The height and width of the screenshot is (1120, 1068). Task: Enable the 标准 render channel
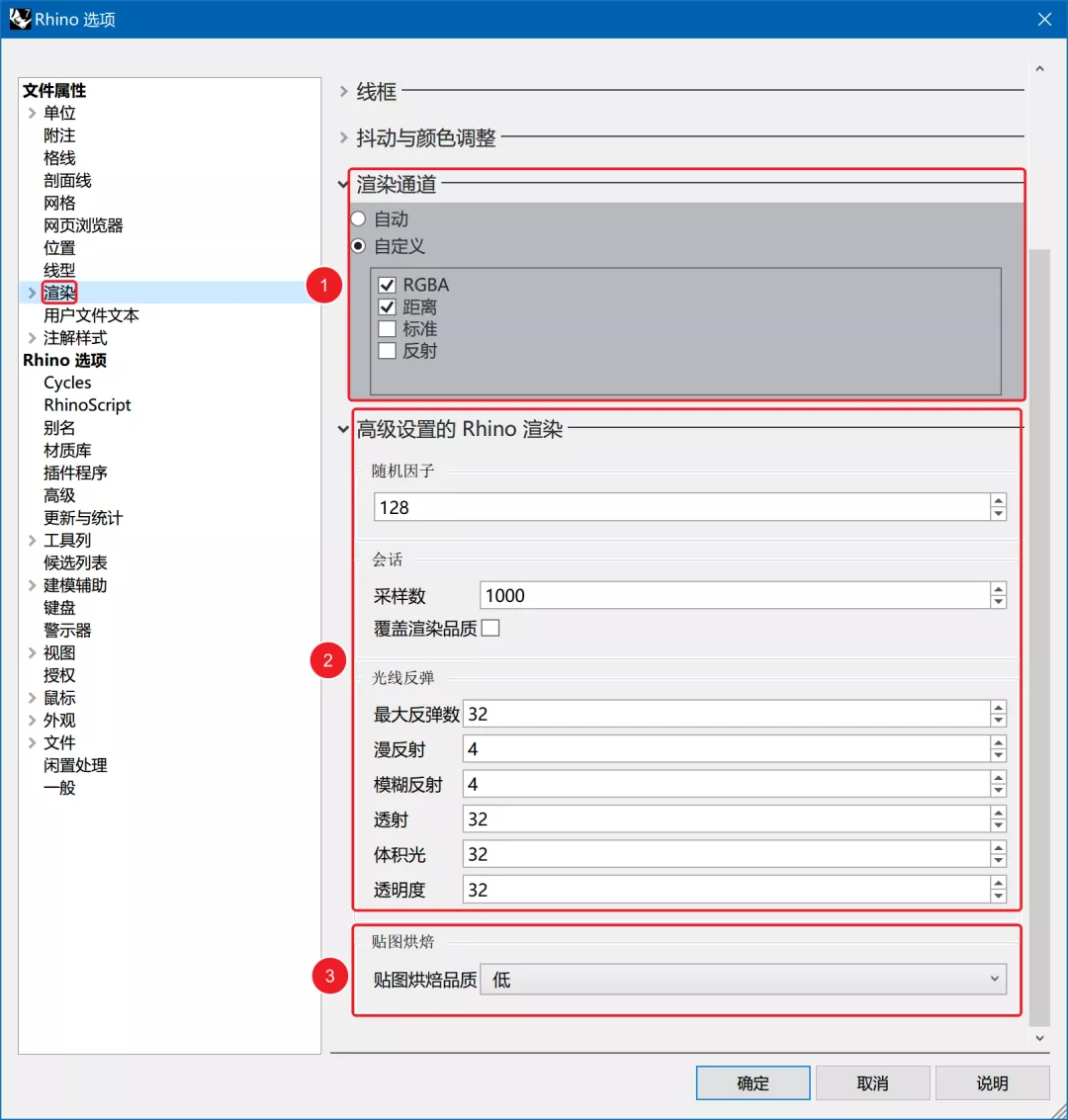[x=386, y=328]
